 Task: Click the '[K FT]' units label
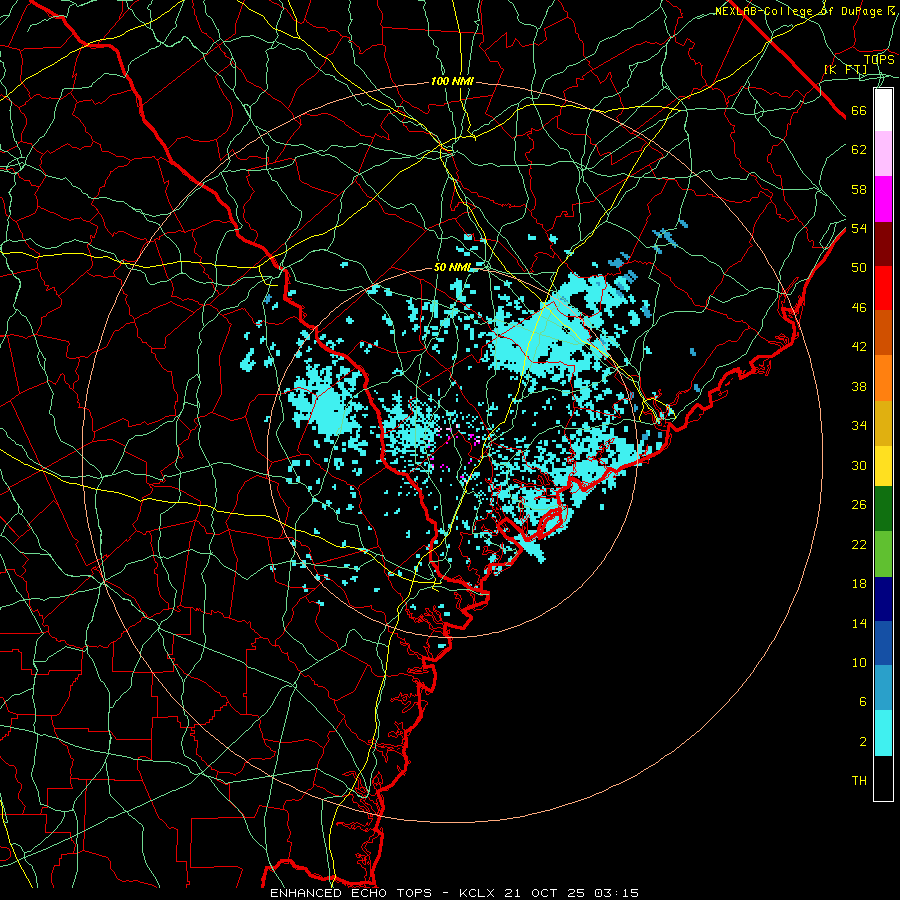[845, 69]
